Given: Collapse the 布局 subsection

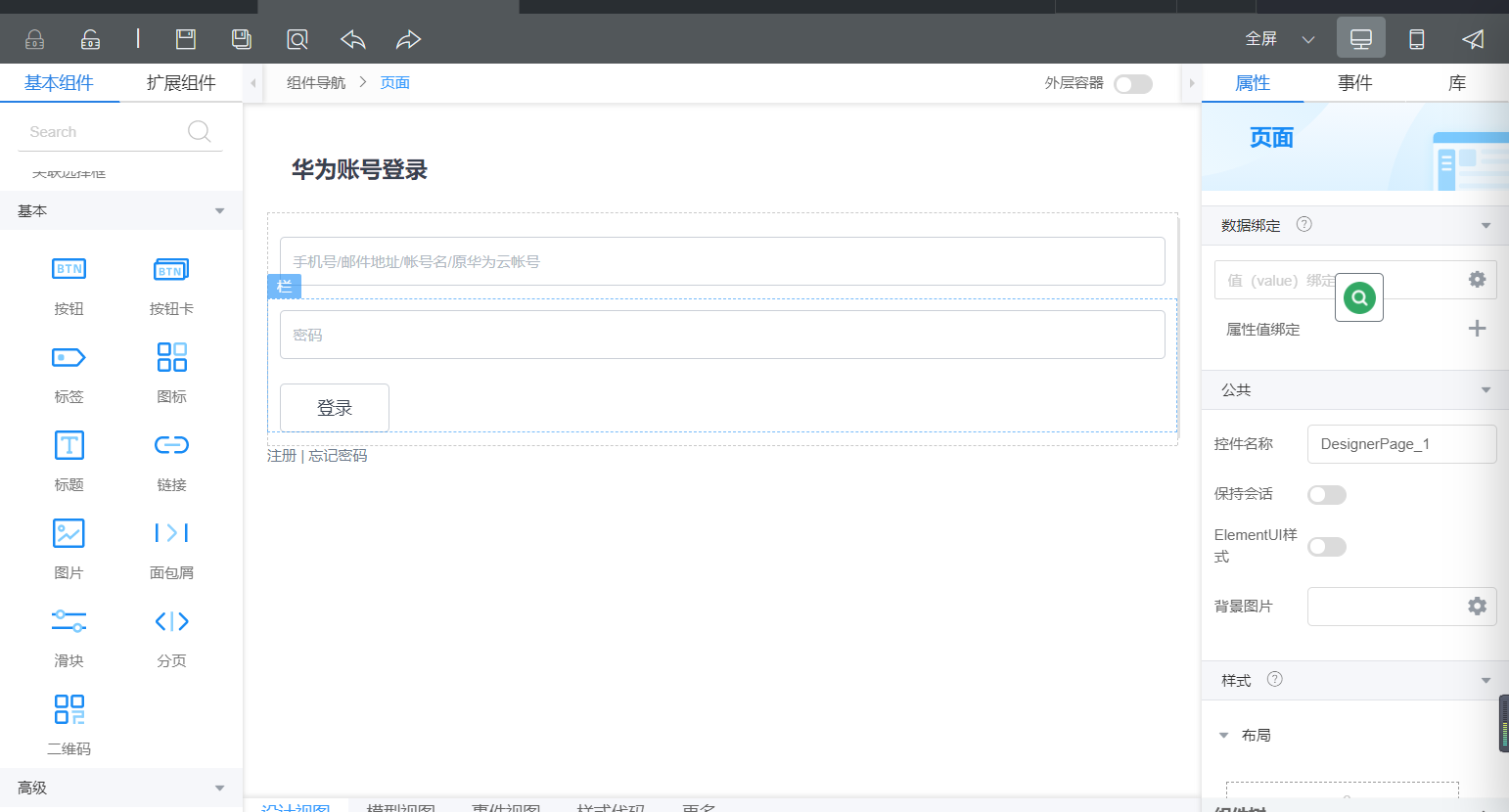Looking at the screenshot, I should tap(1223, 736).
